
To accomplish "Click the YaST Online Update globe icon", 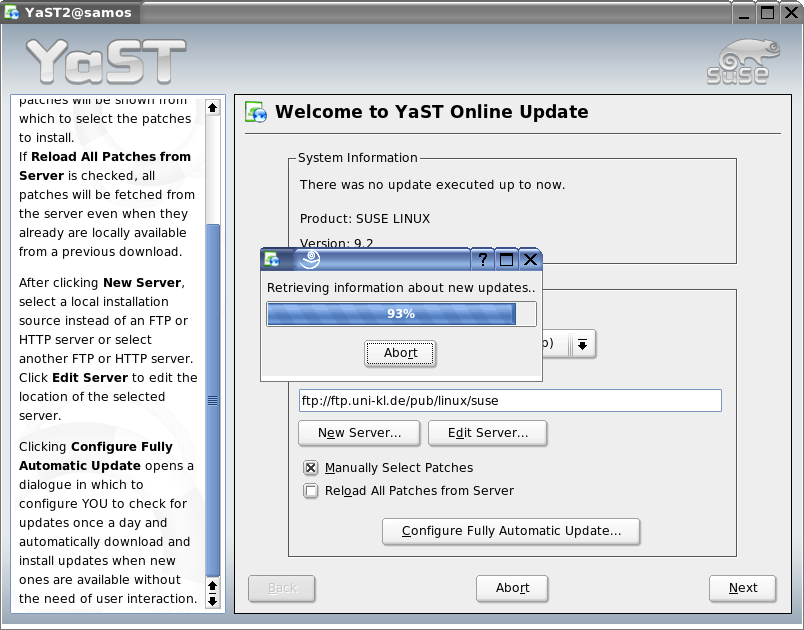I will point(256,112).
